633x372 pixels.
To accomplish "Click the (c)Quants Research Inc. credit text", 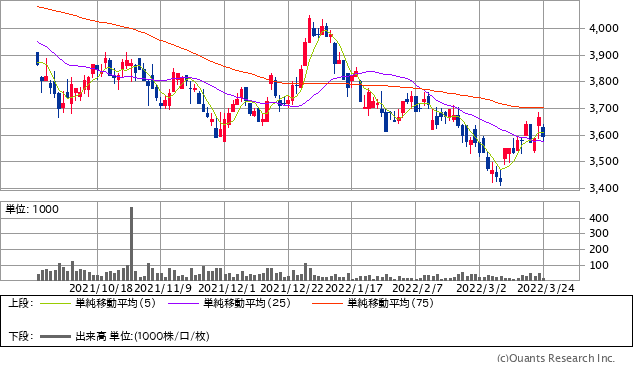I will click(x=555, y=358).
